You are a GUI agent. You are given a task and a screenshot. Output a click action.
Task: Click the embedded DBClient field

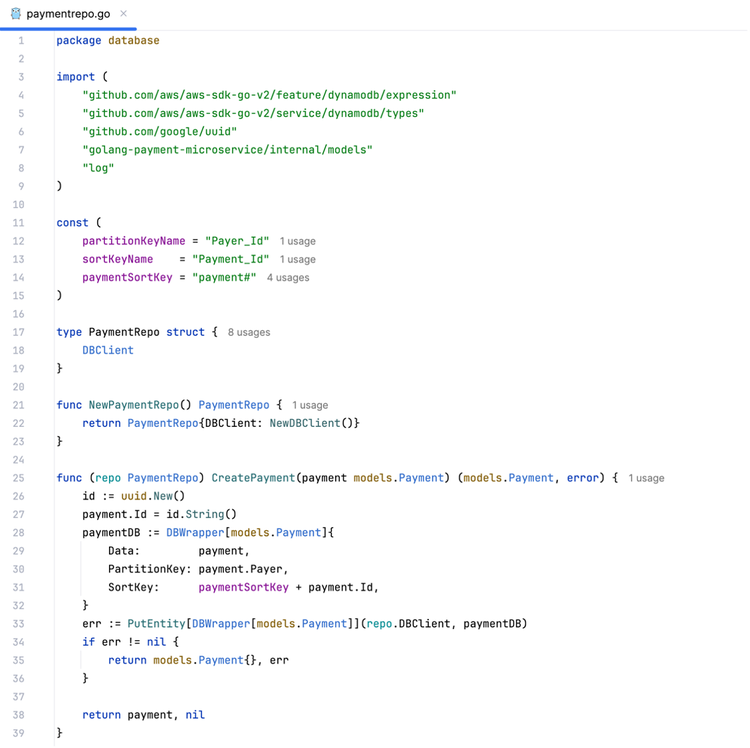108,350
